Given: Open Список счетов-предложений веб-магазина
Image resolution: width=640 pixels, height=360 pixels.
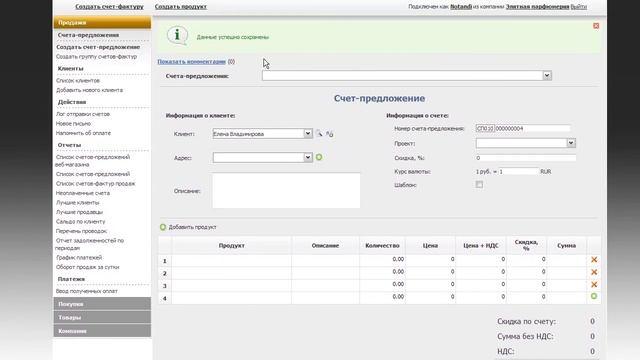Looking at the screenshot, I should (93, 160).
